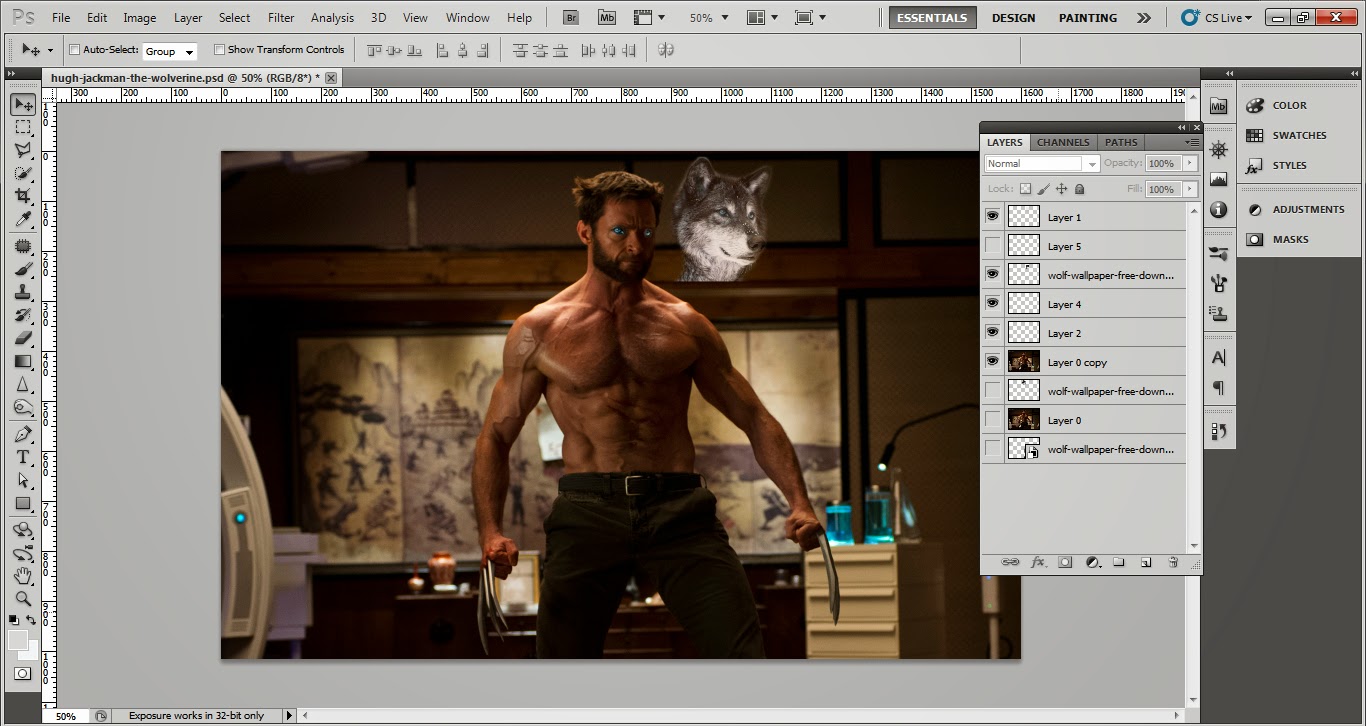
Task: Select the Eyedropper tool
Action: pos(22,219)
